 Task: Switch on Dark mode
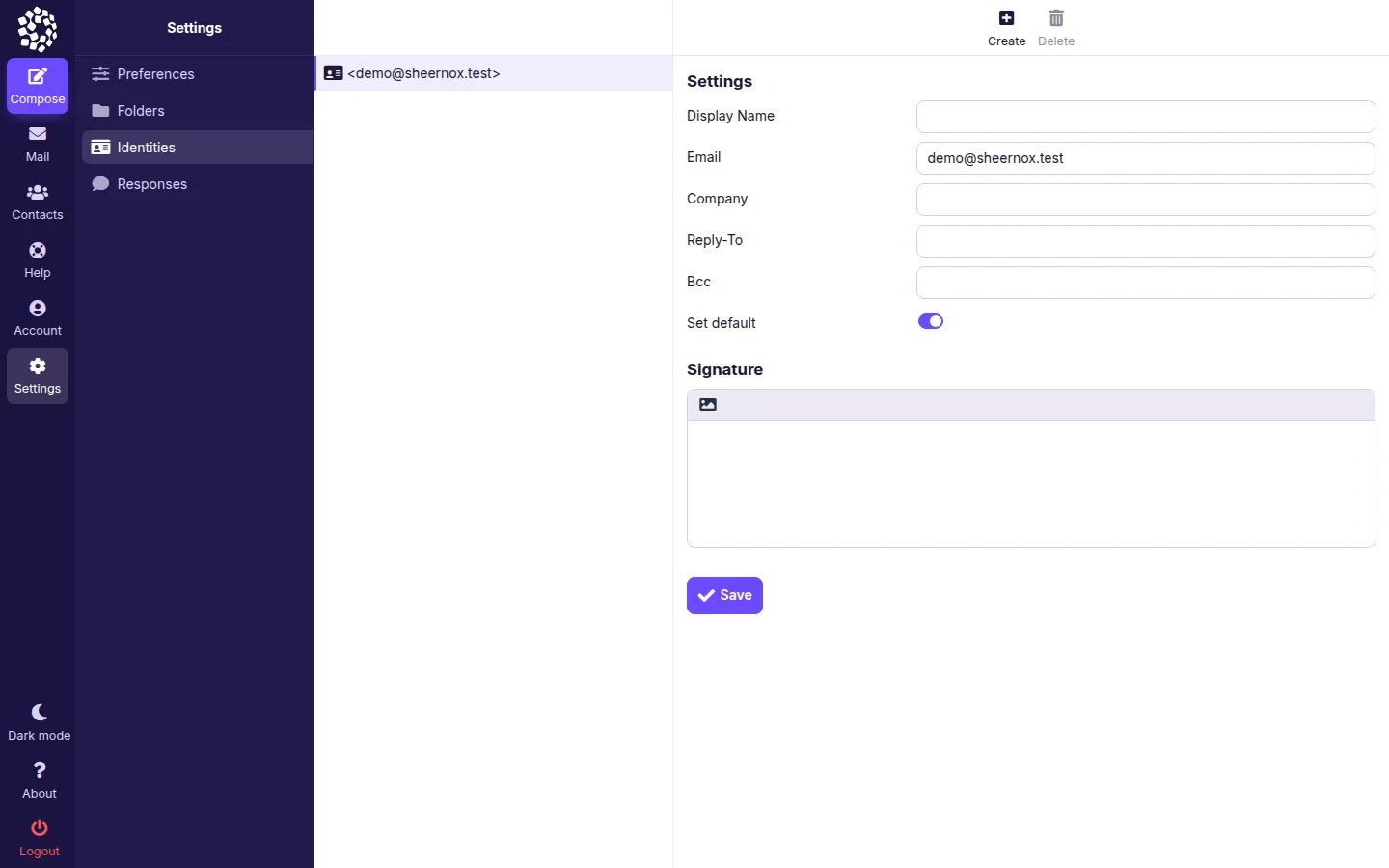(40, 722)
